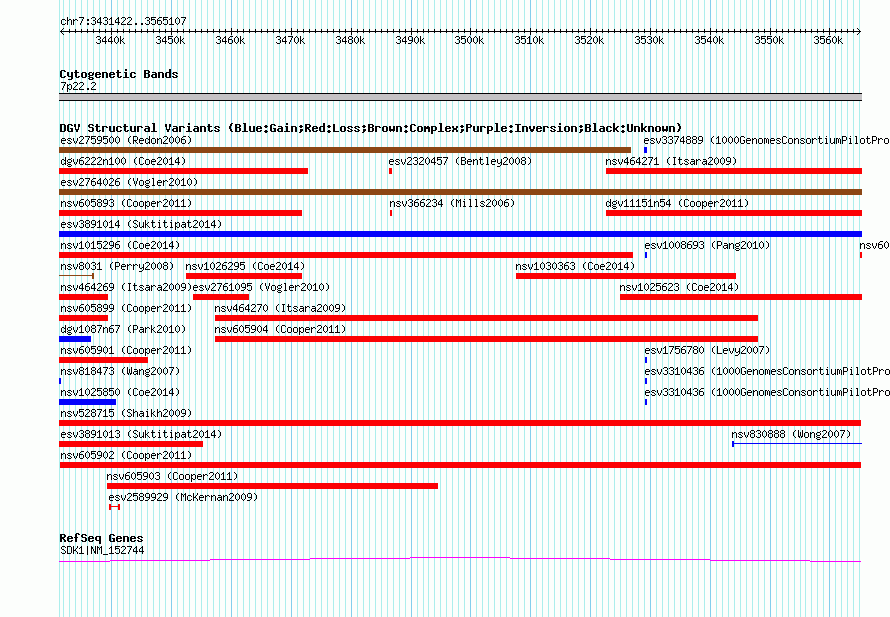The height and width of the screenshot is (617, 890).
Task: Select the red nsv1030363 loss bar
Action: (x=626, y=276)
